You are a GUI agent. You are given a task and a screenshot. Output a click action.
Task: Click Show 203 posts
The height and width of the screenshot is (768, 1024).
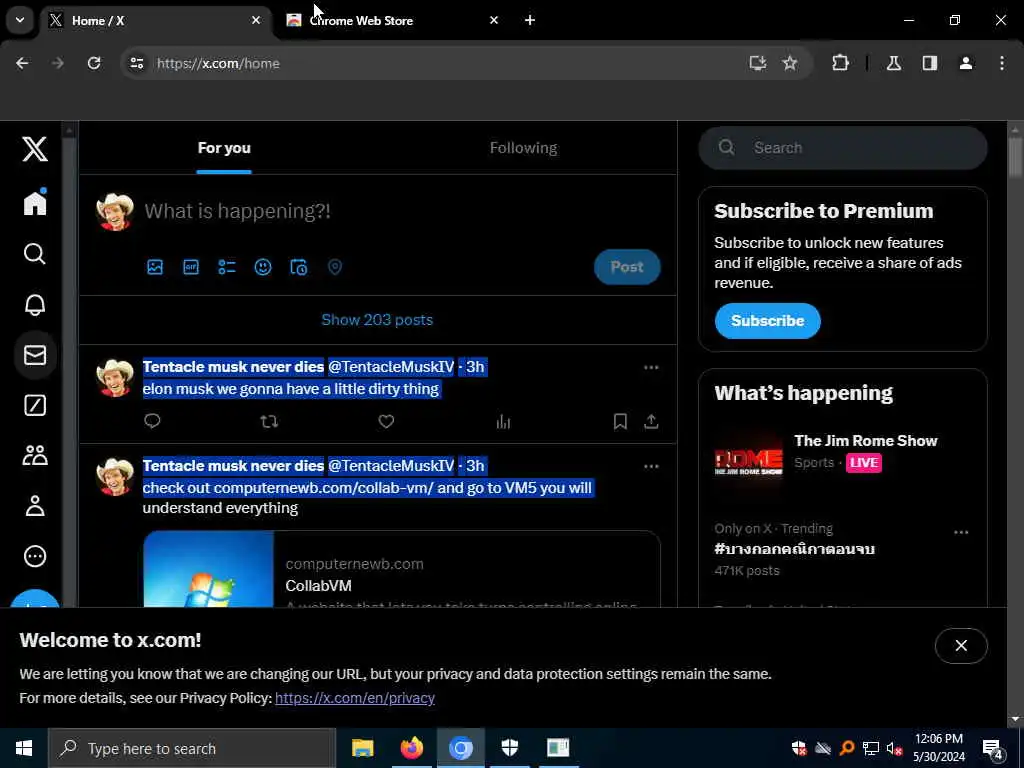click(x=377, y=319)
